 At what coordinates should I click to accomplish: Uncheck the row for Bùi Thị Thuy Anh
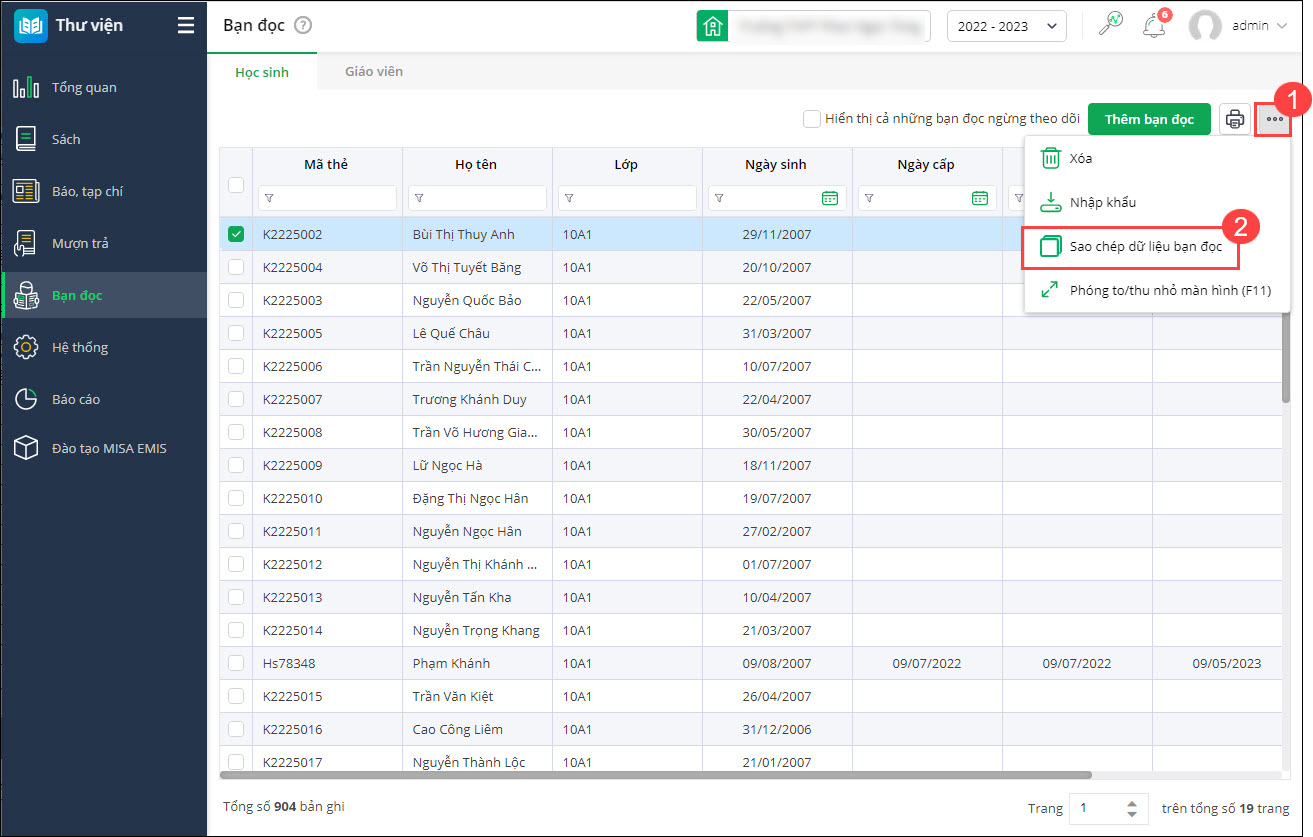(236, 234)
